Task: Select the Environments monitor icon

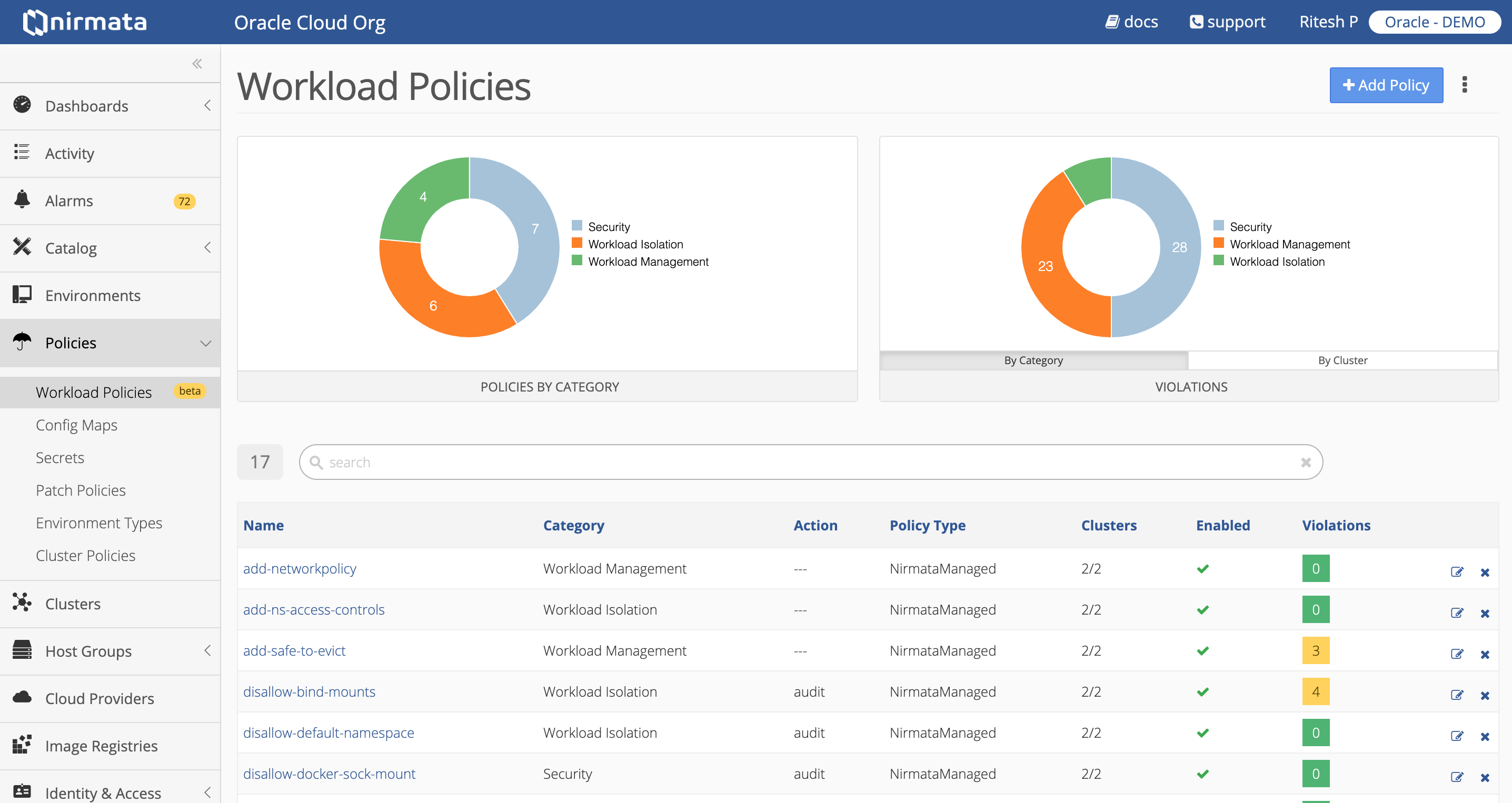Action: (22, 295)
